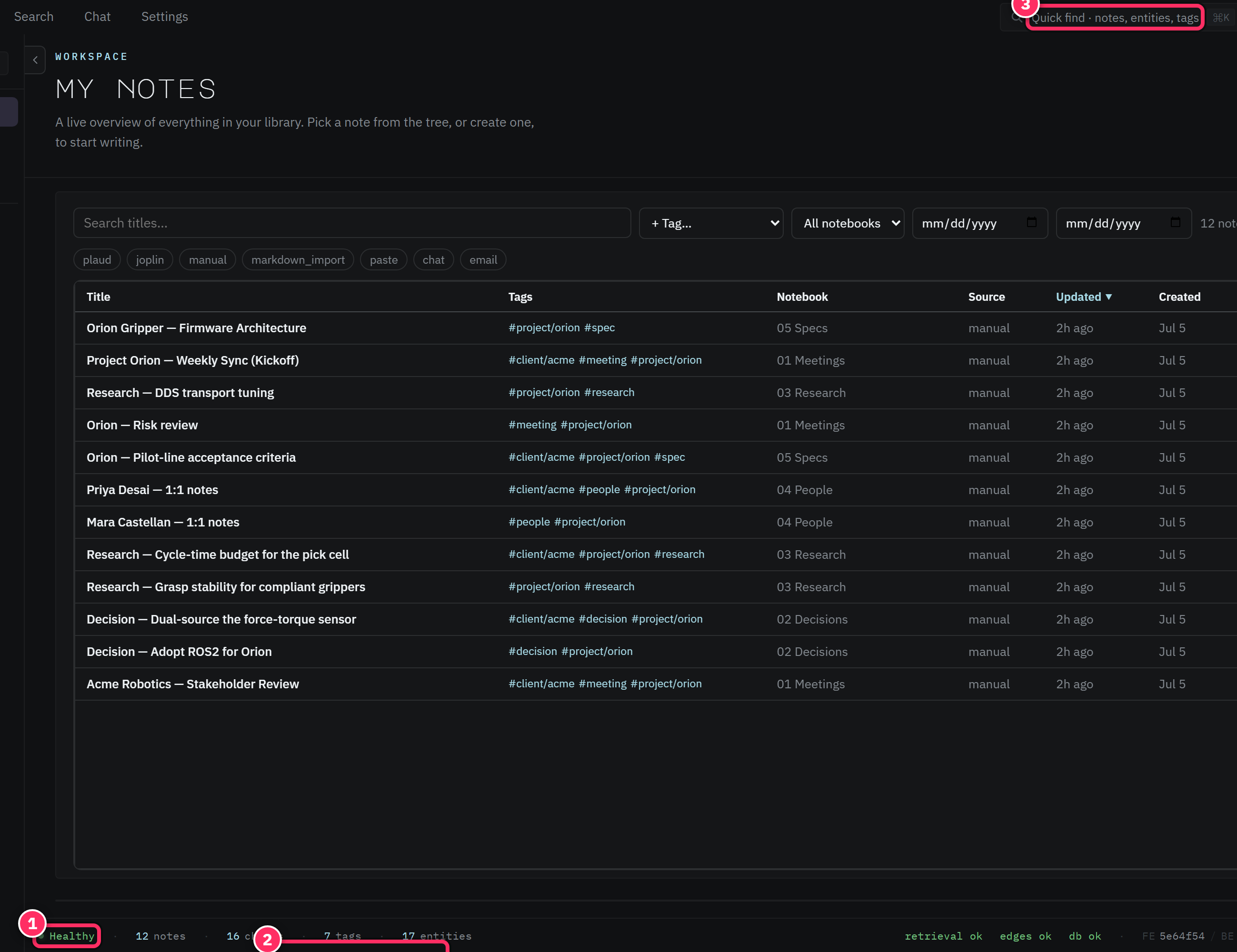This screenshot has height=952, width=1237.
Task: Click the '17 entities' status bar entry
Action: [x=437, y=935]
